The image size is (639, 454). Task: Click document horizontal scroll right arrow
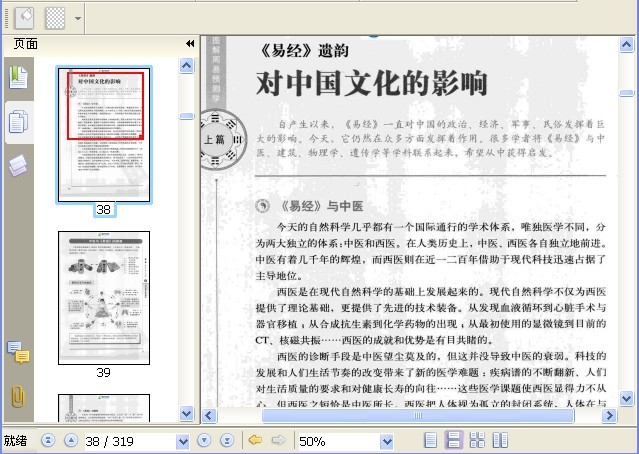click(x=610, y=416)
